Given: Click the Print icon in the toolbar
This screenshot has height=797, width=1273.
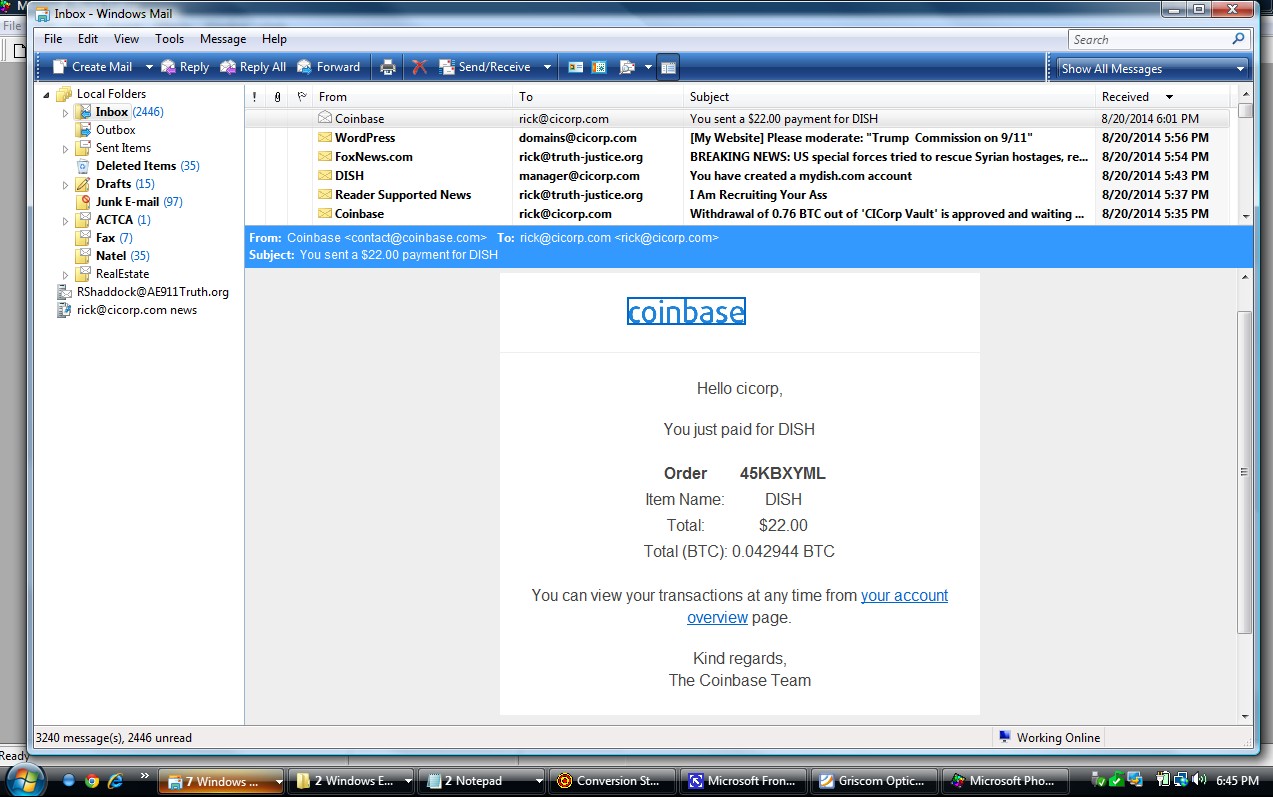Looking at the screenshot, I should [x=388, y=67].
